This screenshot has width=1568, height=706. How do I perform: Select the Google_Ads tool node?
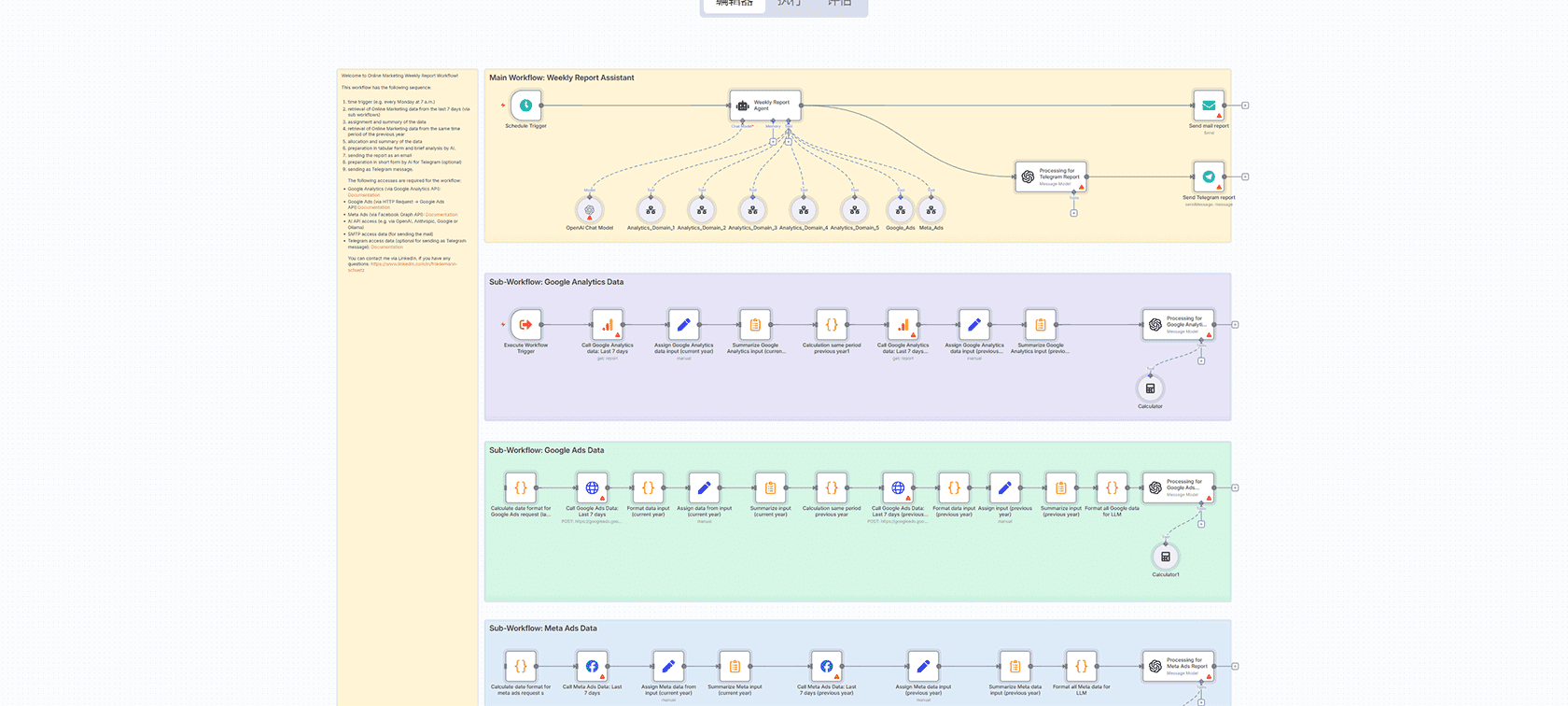(901, 210)
